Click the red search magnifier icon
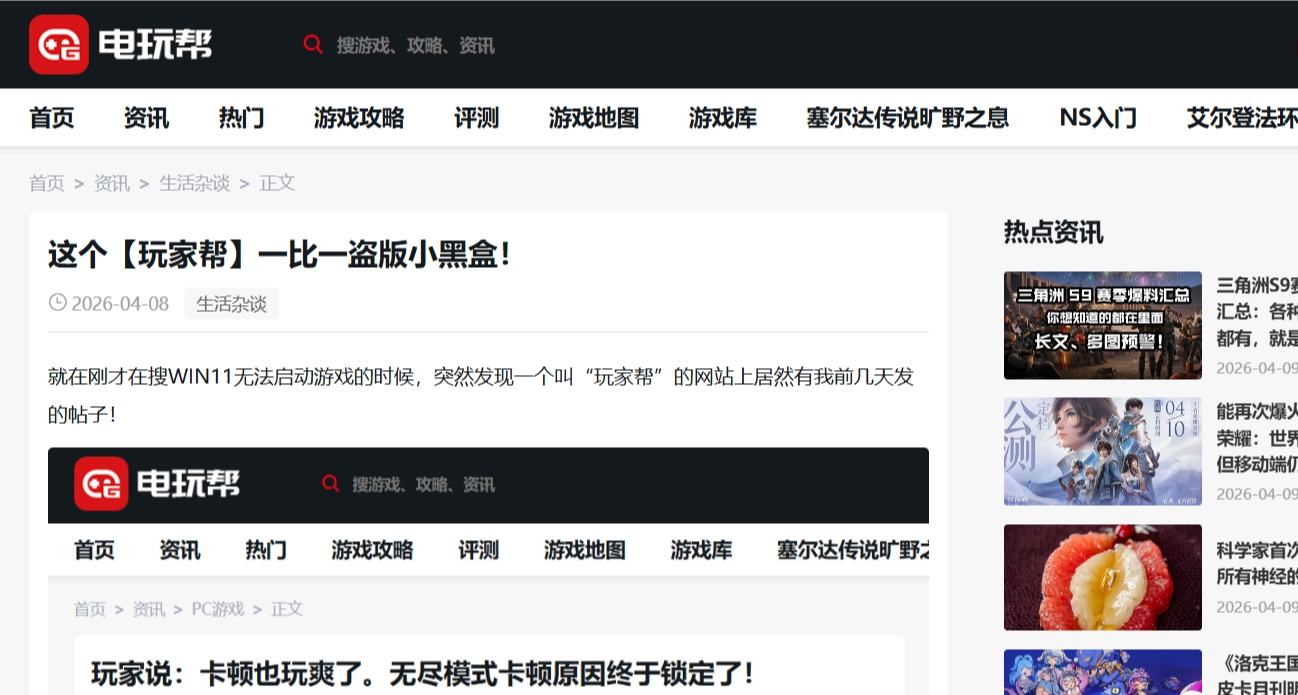 point(313,45)
